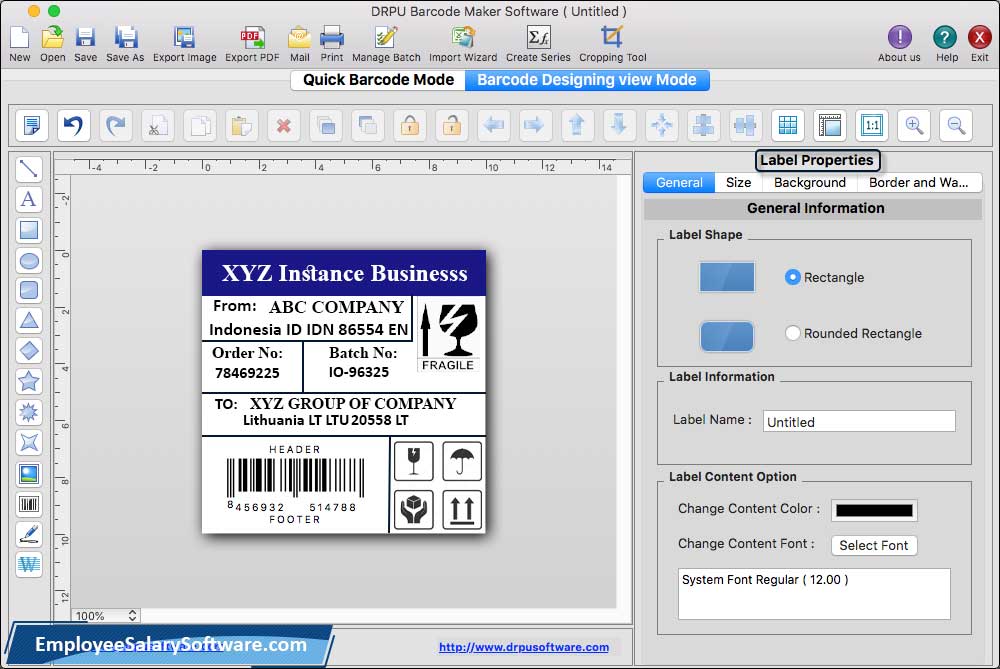
Task: Click the Paste clipboard icon
Action: (242, 125)
